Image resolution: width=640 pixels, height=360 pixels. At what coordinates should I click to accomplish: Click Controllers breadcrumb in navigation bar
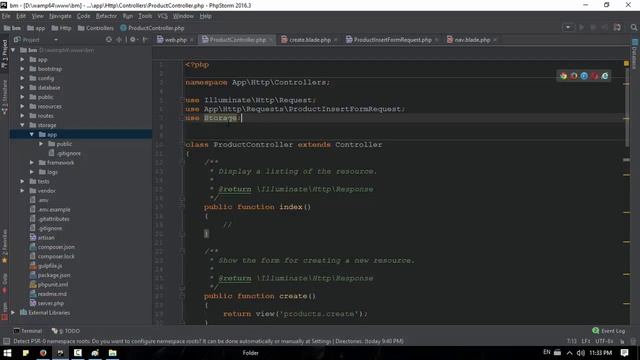pos(96,28)
